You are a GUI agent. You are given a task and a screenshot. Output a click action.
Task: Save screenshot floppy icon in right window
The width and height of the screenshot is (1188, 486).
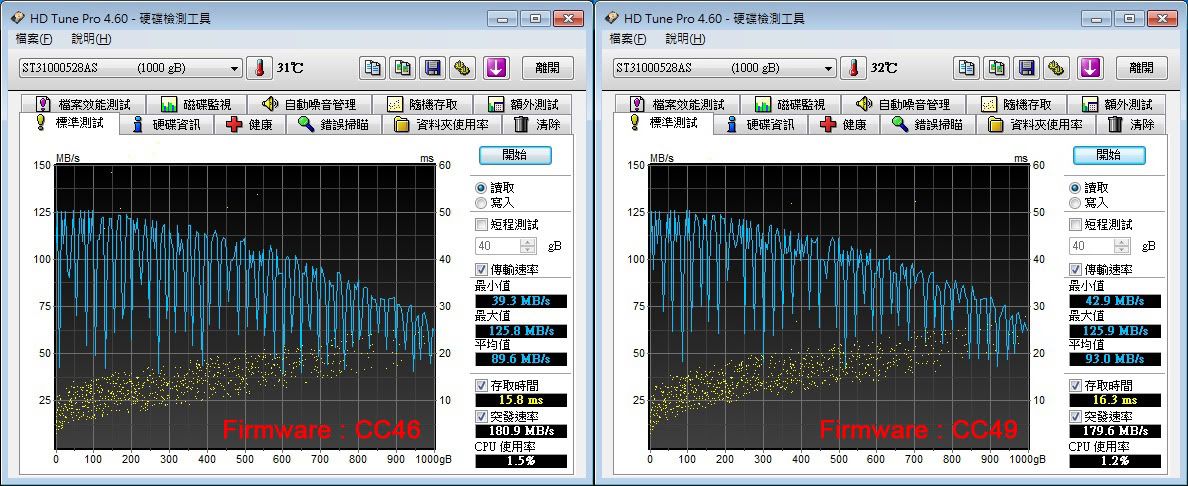pyautogui.click(x=1027, y=67)
